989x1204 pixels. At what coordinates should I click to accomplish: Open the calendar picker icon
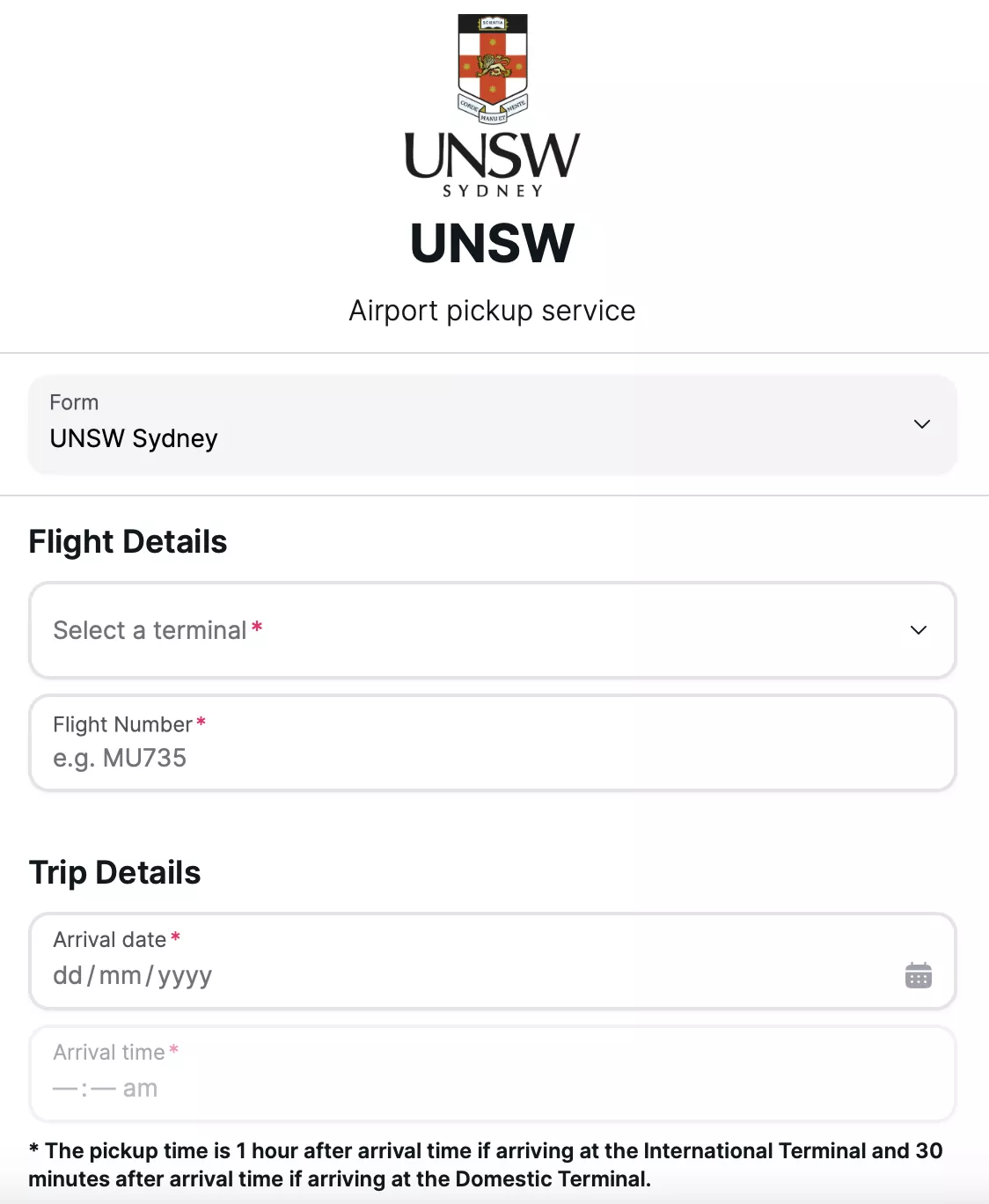pyautogui.click(x=919, y=975)
